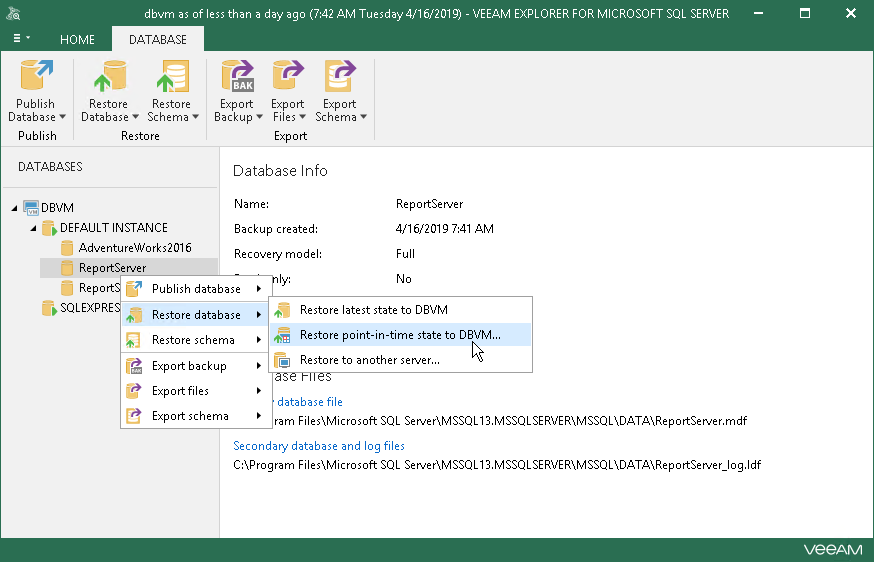Open the Secondary database and log files link
874x562 pixels.
tap(319, 446)
